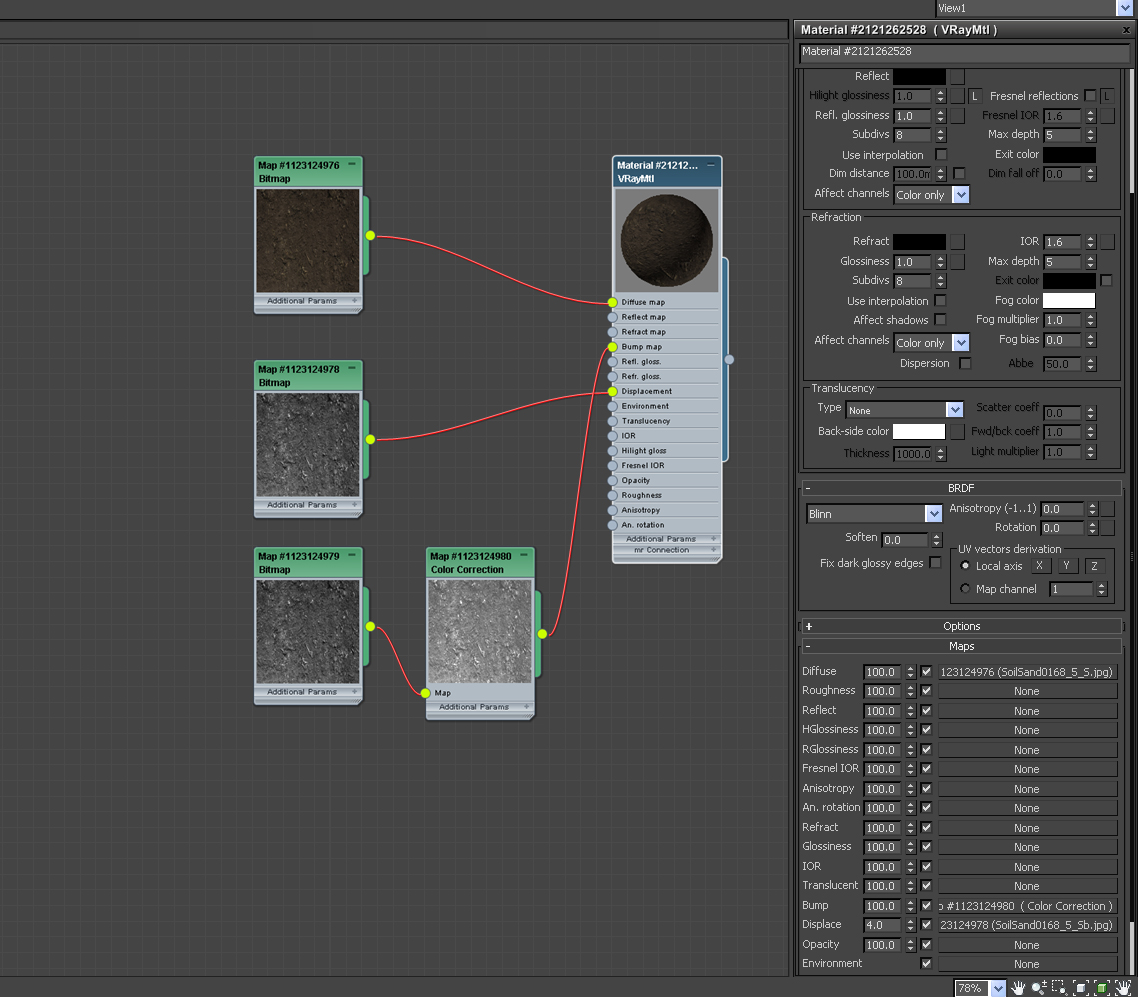Open Bump map Color Correction button
This screenshot has width=1138, height=997.
1027,906
